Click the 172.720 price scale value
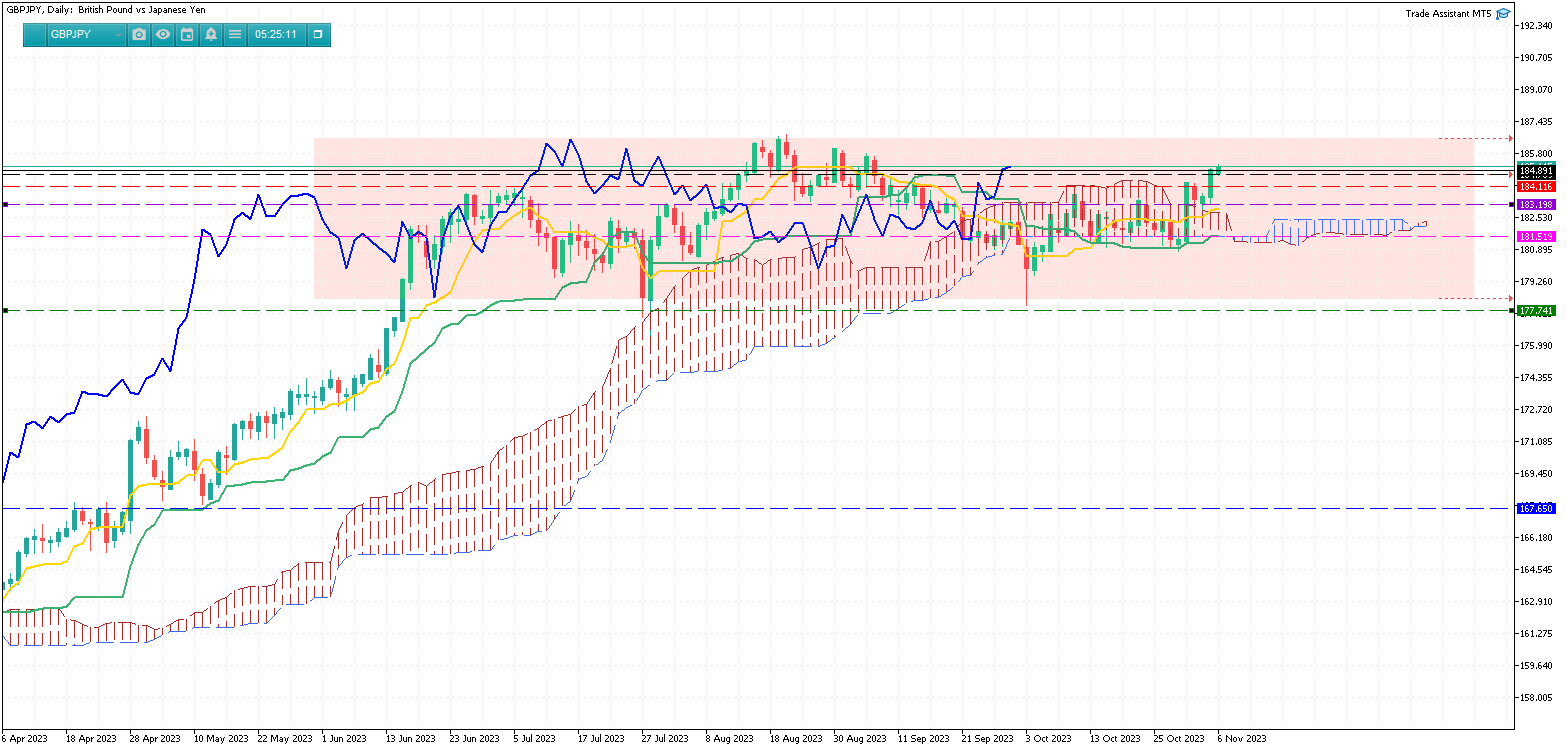The height and width of the screenshot is (750, 1567). tap(1535, 410)
